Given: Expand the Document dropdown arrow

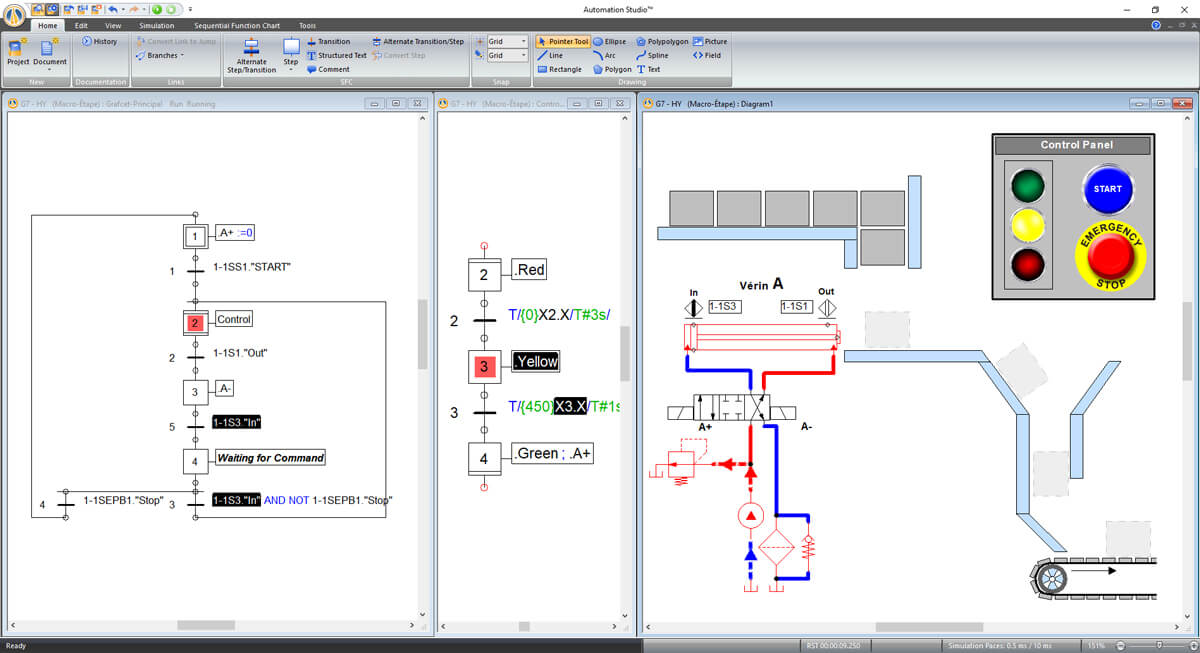Looking at the screenshot, I should [49, 69].
